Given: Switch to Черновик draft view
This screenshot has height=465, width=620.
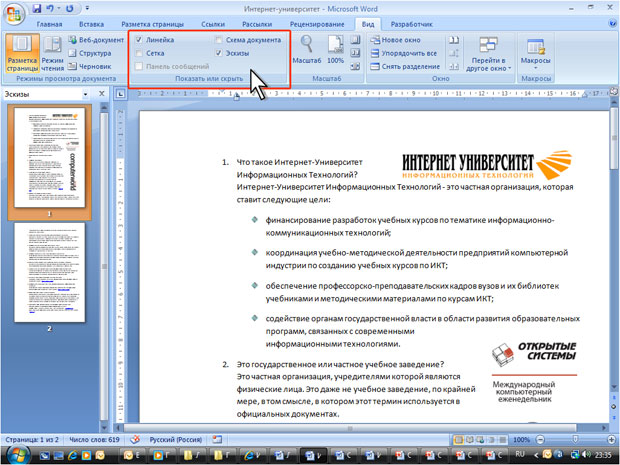Looking at the screenshot, I should [90, 66].
